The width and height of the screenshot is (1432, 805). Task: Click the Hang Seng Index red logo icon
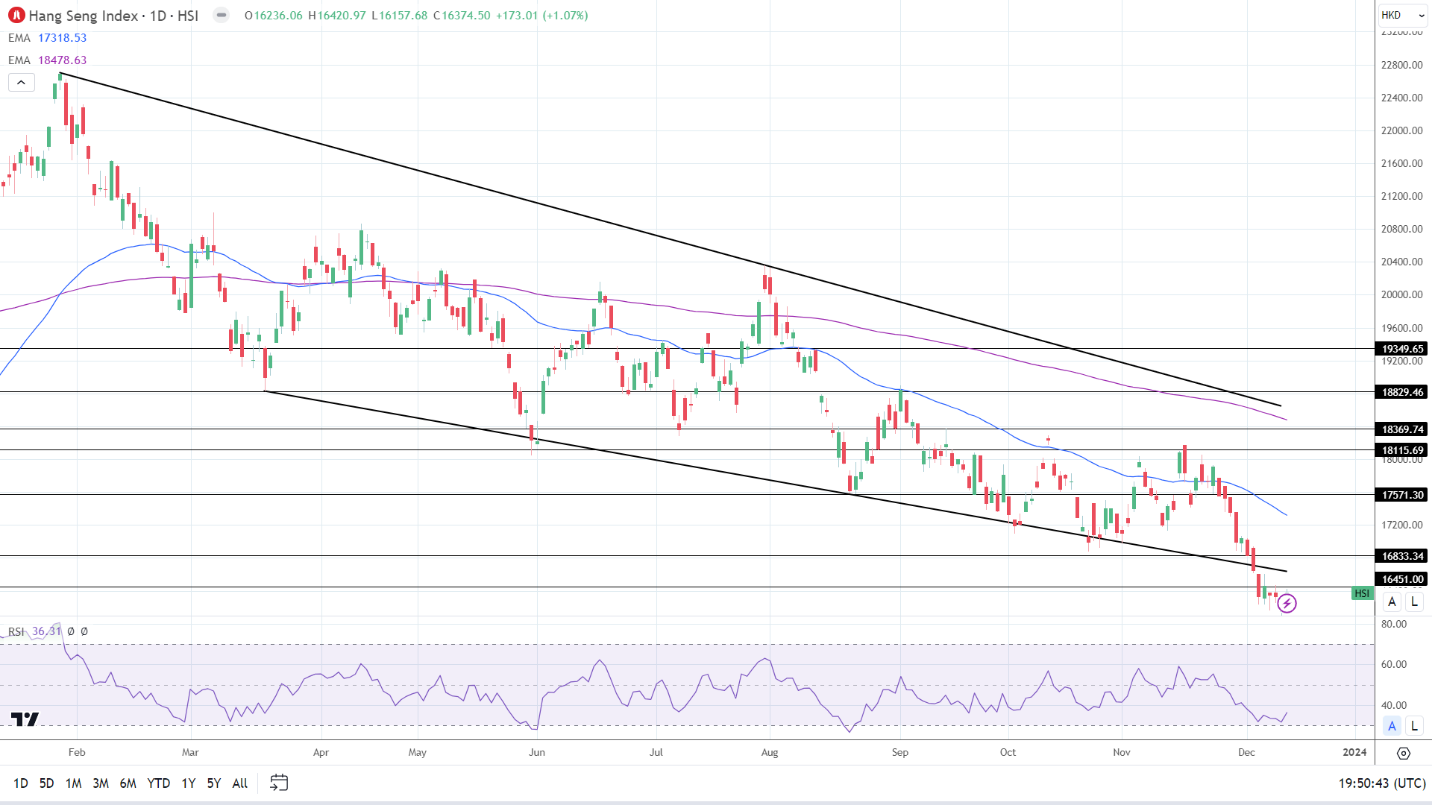[15, 16]
